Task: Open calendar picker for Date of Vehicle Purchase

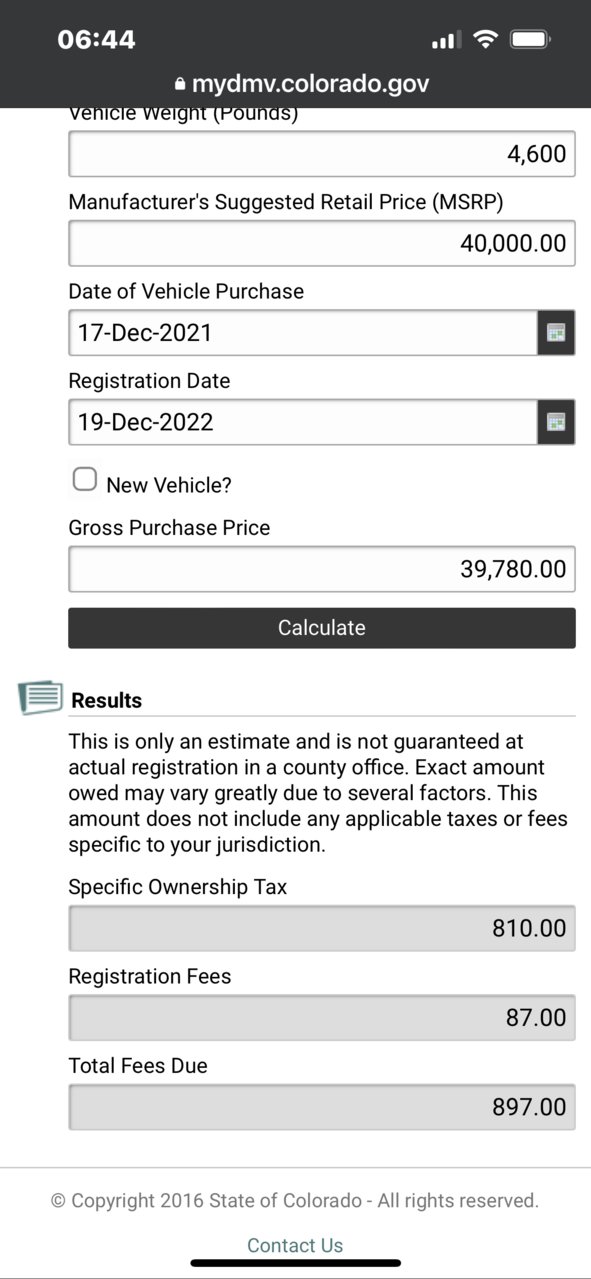Action: click(x=557, y=333)
